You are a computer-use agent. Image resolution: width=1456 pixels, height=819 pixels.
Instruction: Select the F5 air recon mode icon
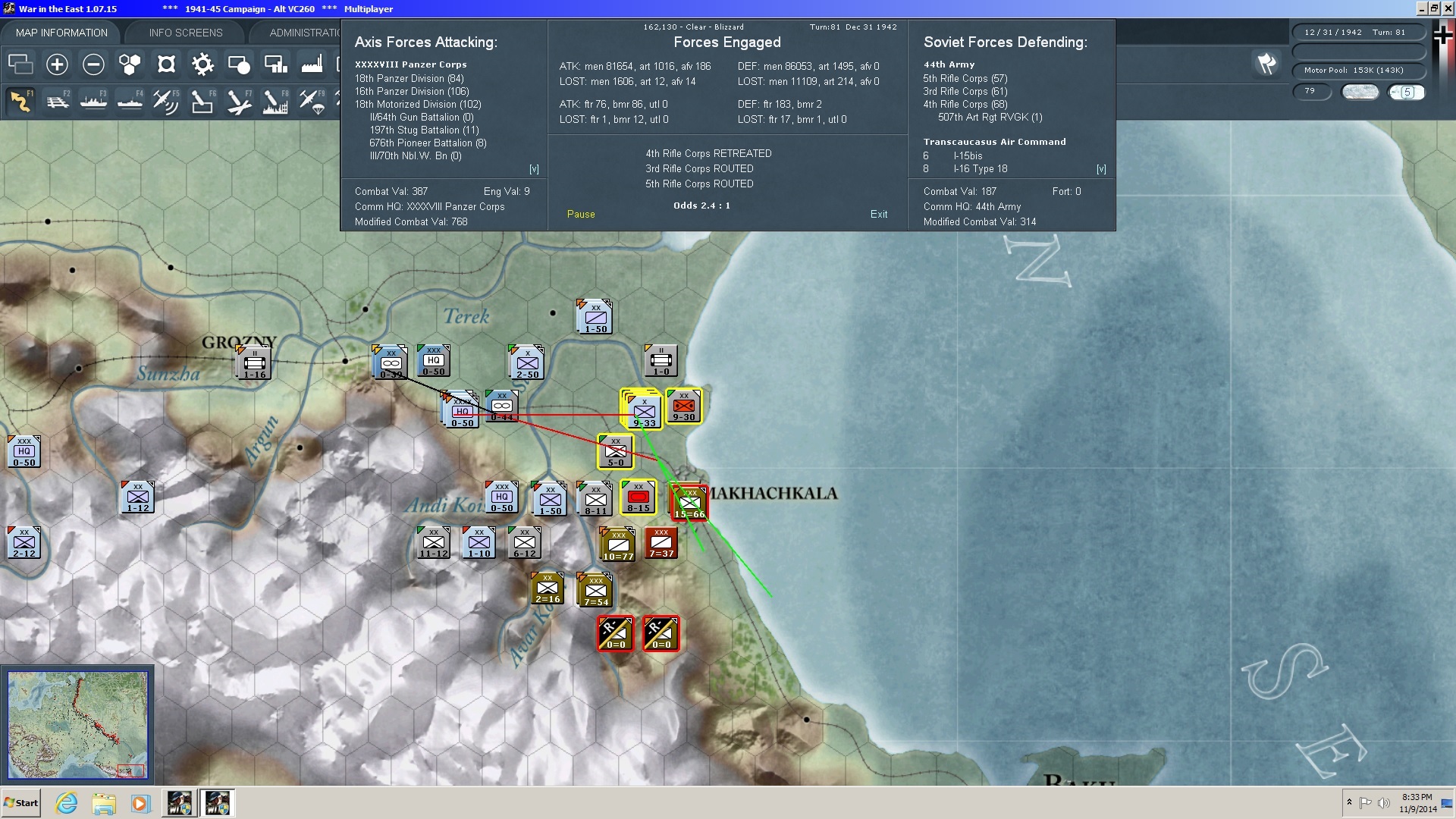pos(166,102)
